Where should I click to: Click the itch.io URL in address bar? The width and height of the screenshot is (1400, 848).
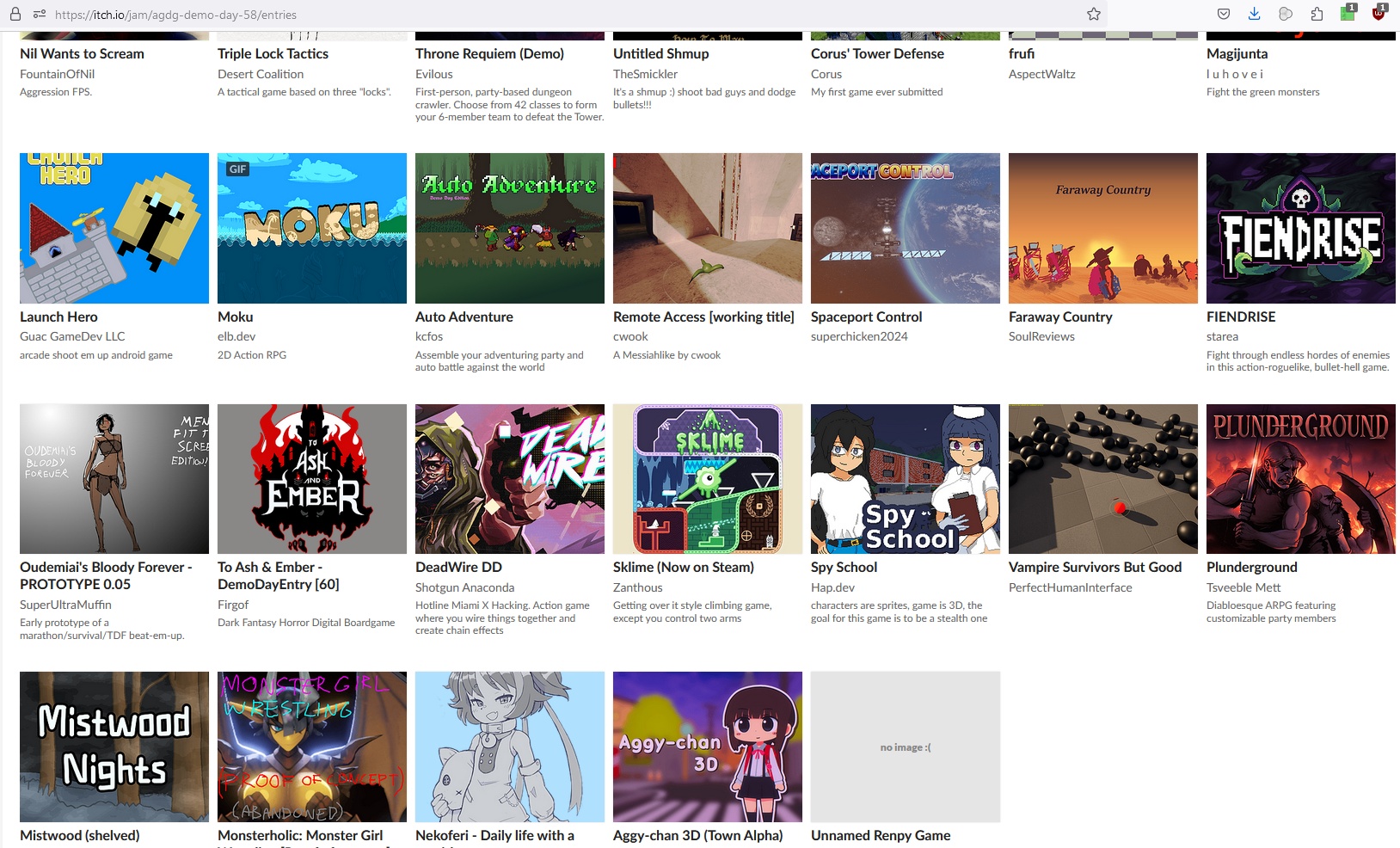tap(175, 15)
